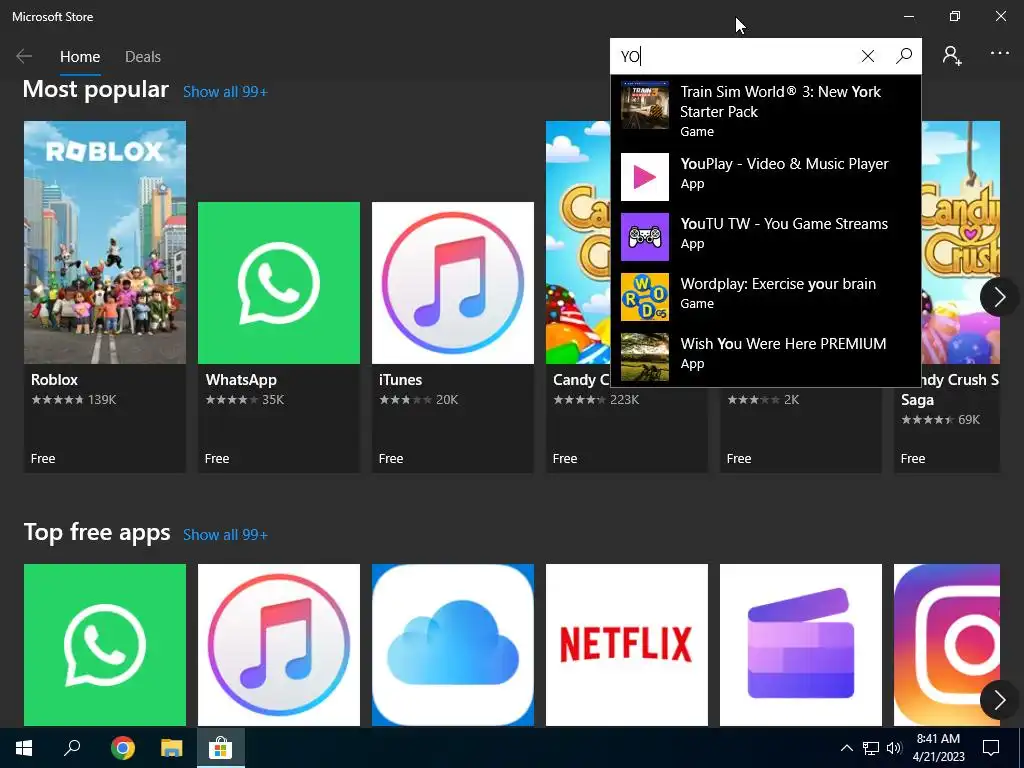The image size is (1024, 768).
Task: Open WhatsApp icon in Most popular
Action: [279, 283]
